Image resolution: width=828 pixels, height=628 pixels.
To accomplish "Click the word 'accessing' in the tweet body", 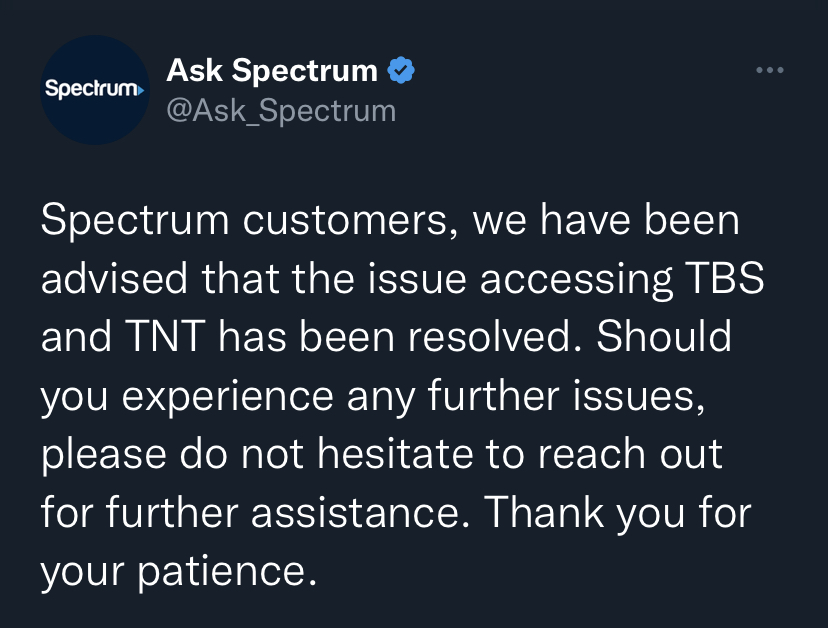I will point(576,279).
